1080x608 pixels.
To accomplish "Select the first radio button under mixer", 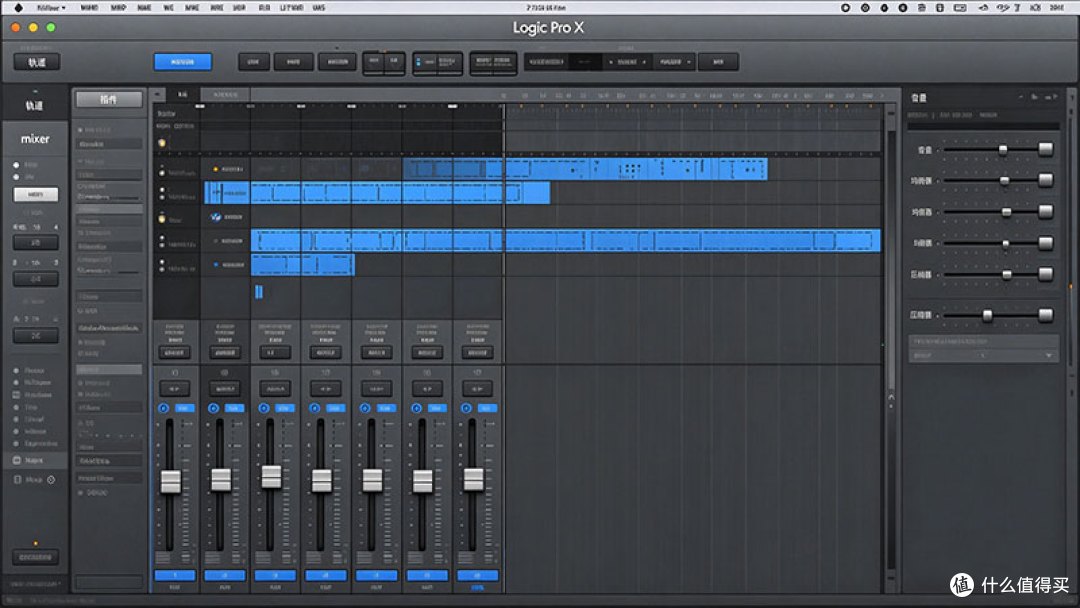I will click(x=16, y=165).
